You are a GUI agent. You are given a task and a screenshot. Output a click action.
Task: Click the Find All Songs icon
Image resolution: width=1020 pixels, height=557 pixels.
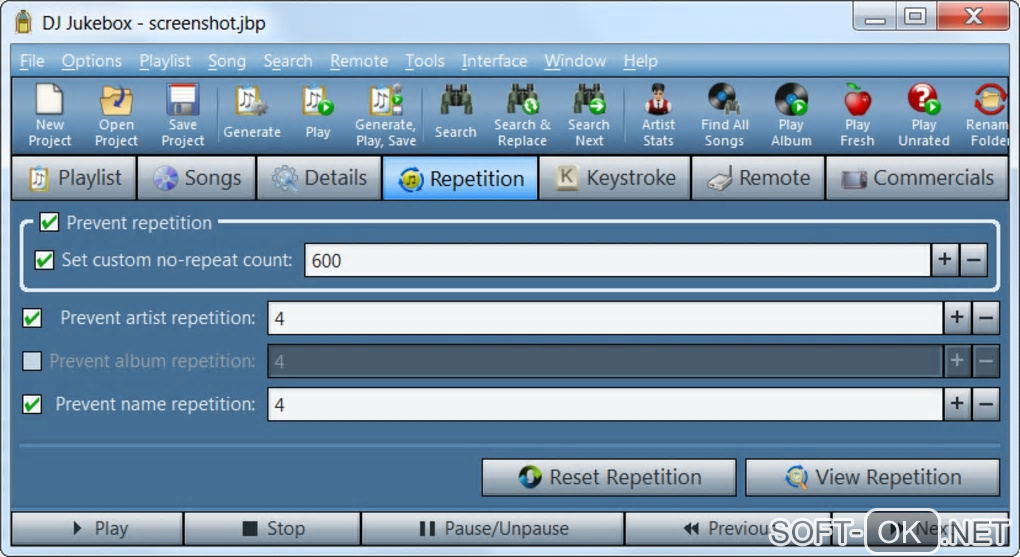click(725, 115)
